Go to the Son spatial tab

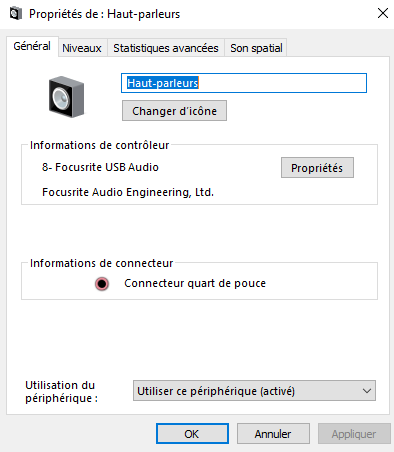click(x=256, y=48)
